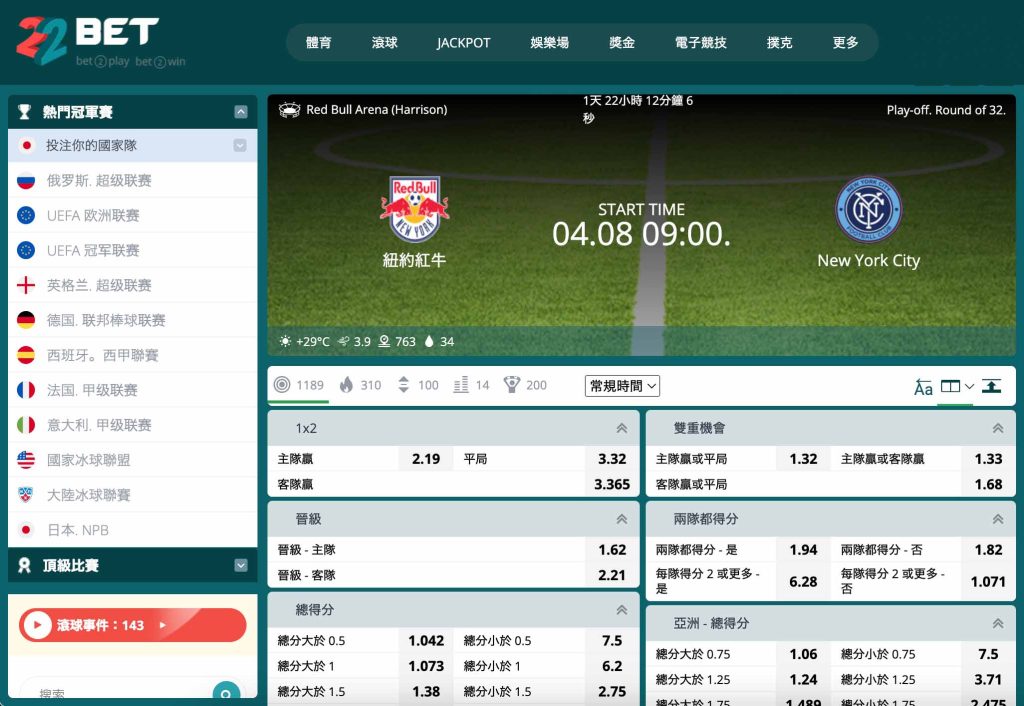Image resolution: width=1024 pixels, height=706 pixels.
Task: Open the 電子競技 esports menu
Action: [x=701, y=42]
